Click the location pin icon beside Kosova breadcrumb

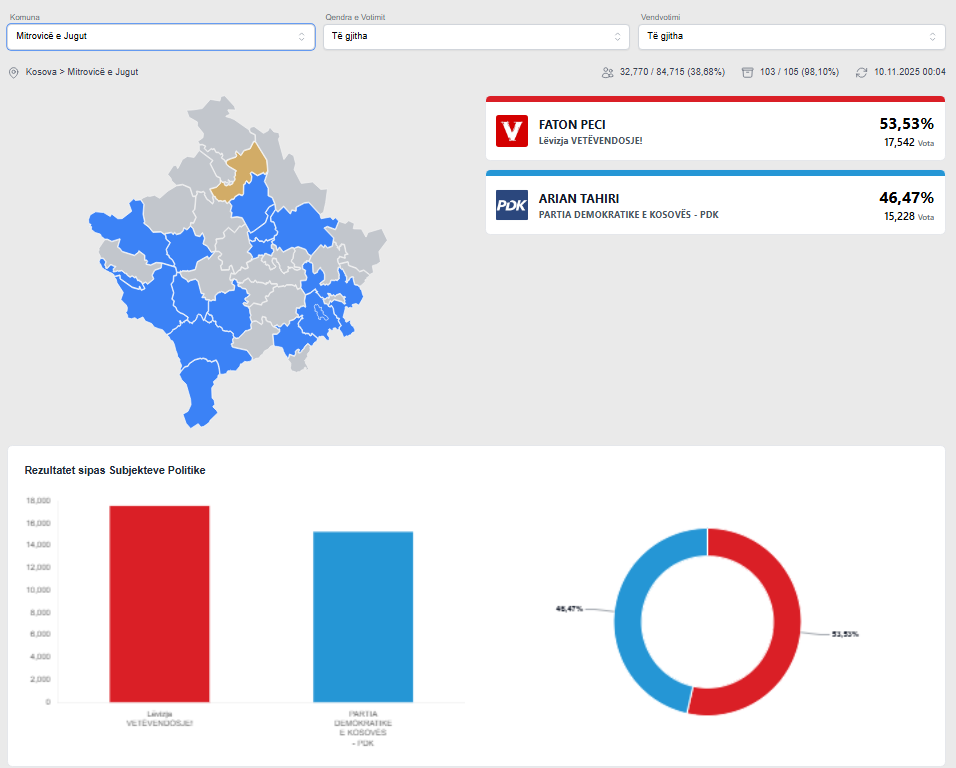(14, 72)
